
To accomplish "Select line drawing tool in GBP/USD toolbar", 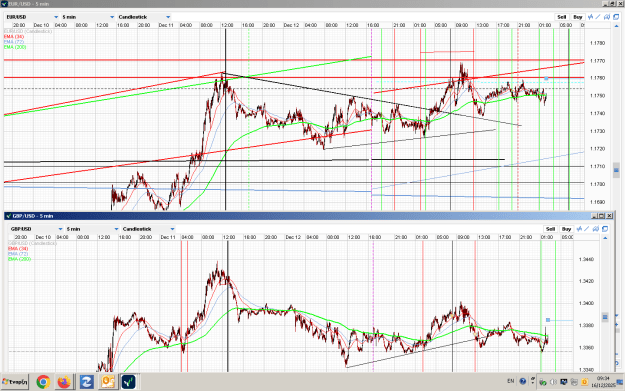I will pyautogui.click(x=587, y=229).
